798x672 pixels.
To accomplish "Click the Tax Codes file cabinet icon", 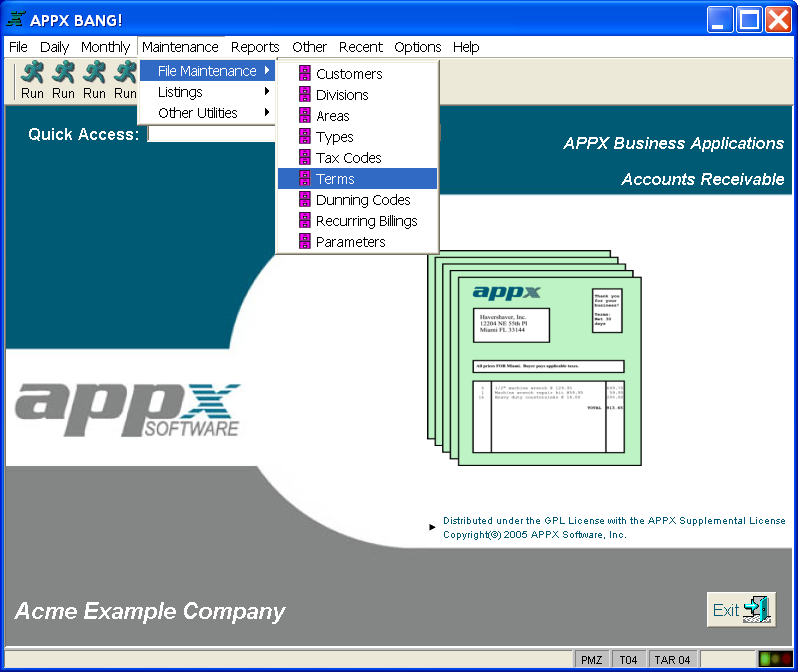I will [304, 157].
